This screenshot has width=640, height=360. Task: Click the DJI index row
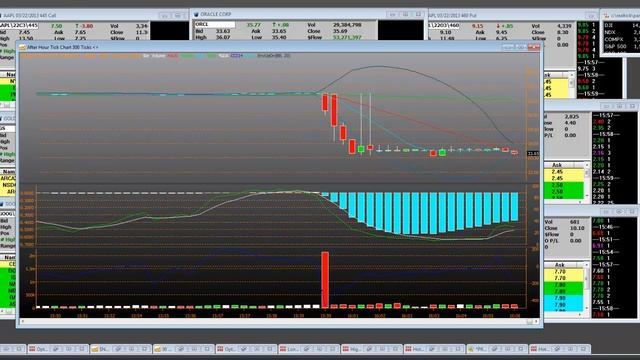(621, 25)
